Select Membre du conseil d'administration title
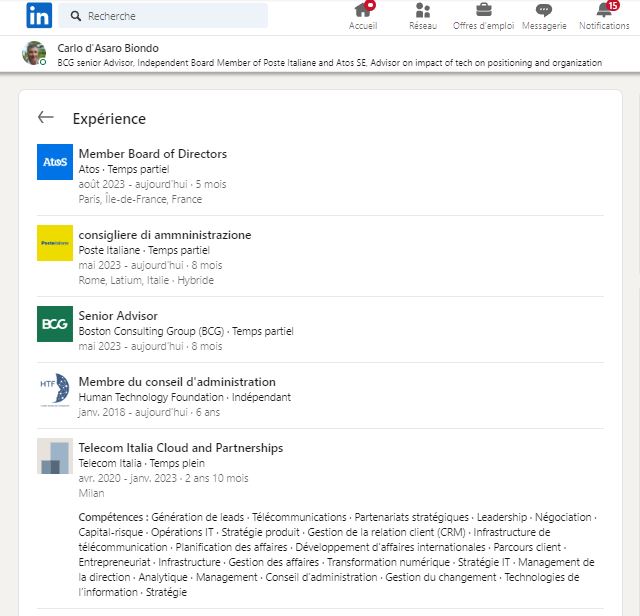This screenshot has width=640, height=616. coord(177,382)
